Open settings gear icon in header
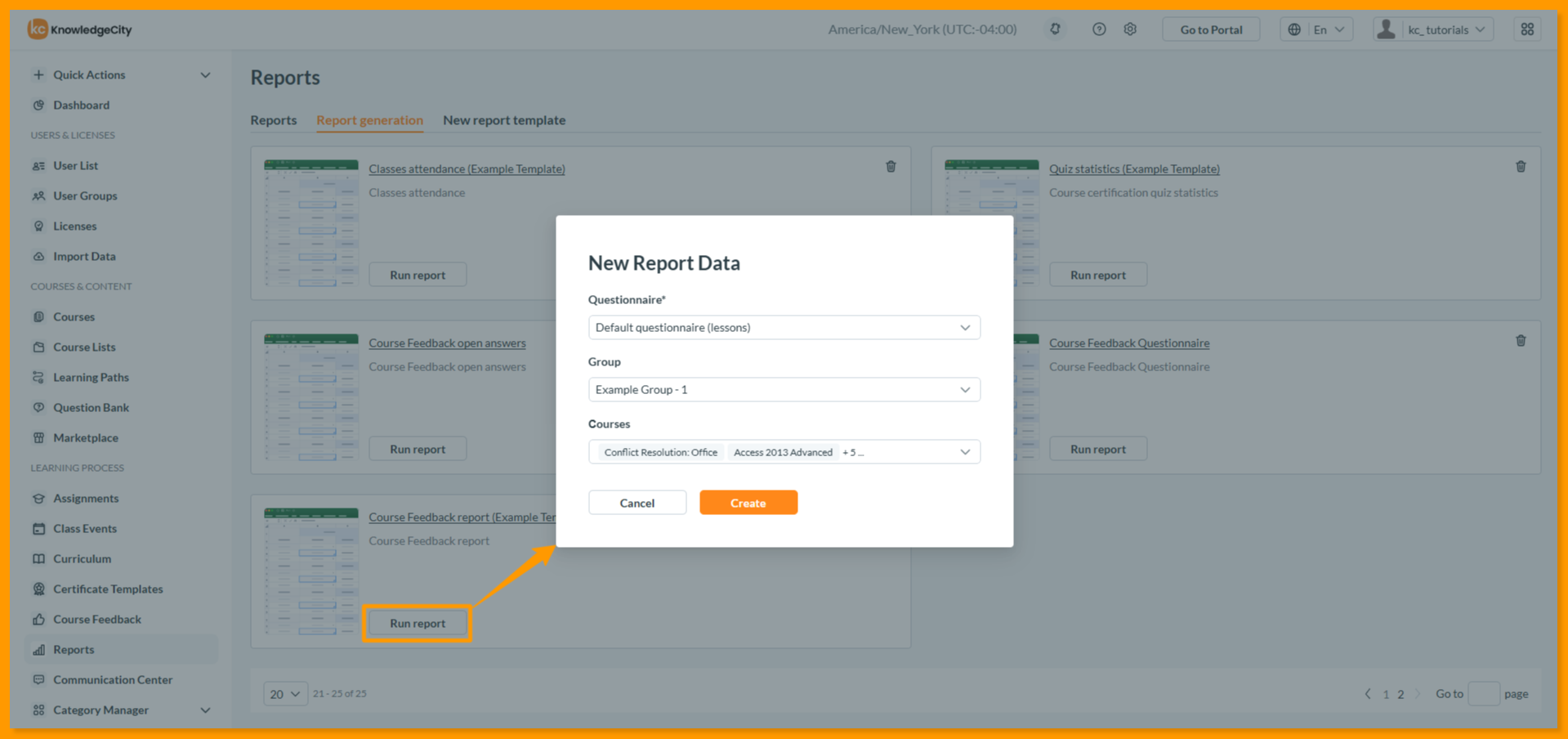 click(x=1130, y=29)
